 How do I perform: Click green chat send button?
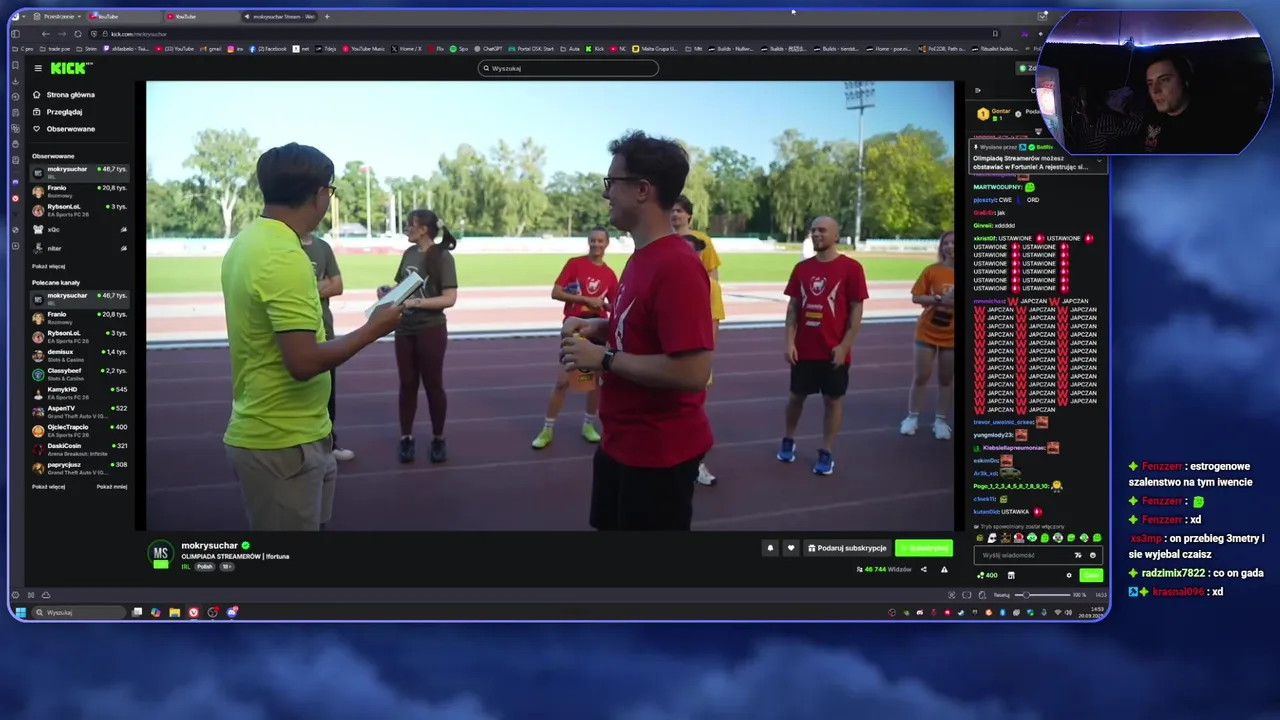pyautogui.click(x=1091, y=575)
